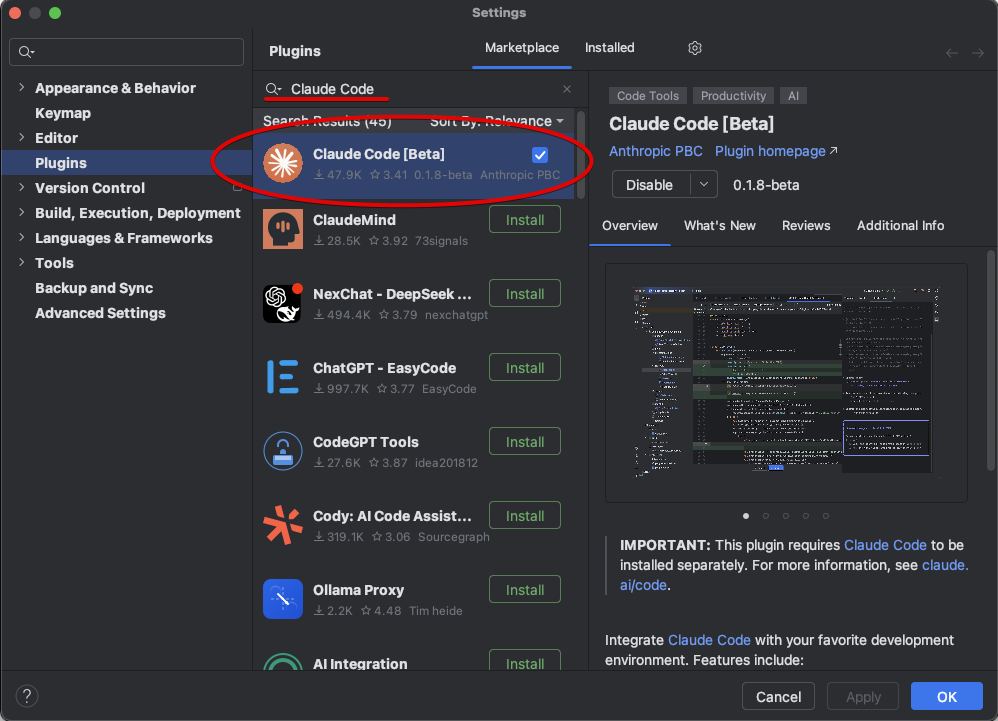Uncheck the Claude Code enabled checkbox
The height and width of the screenshot is (721, 998).
click(x=540, y=155)
